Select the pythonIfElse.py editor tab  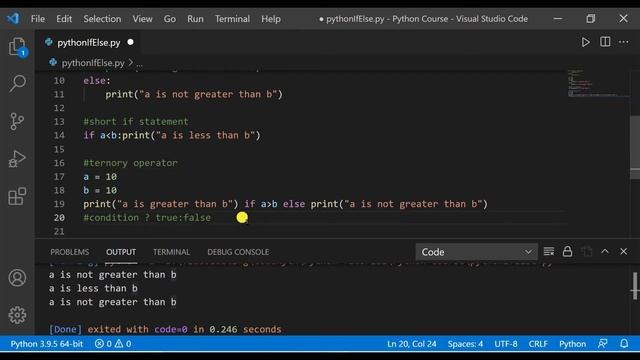pyautogui.click(x=89, y=42)
